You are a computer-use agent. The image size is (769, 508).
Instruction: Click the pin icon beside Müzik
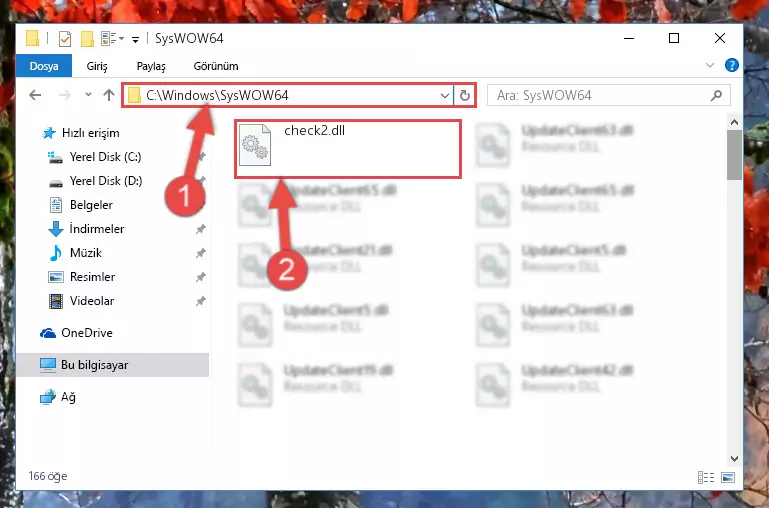[x=201, y=253]
